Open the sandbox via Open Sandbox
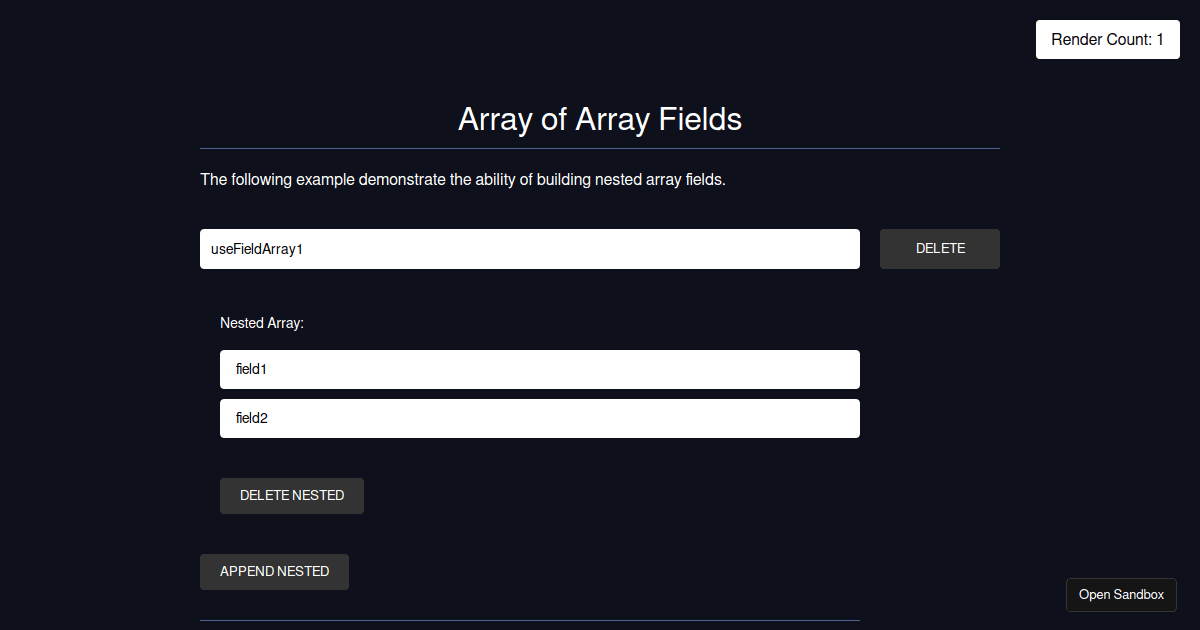1200x630 pixels. tap(1121, 595)
